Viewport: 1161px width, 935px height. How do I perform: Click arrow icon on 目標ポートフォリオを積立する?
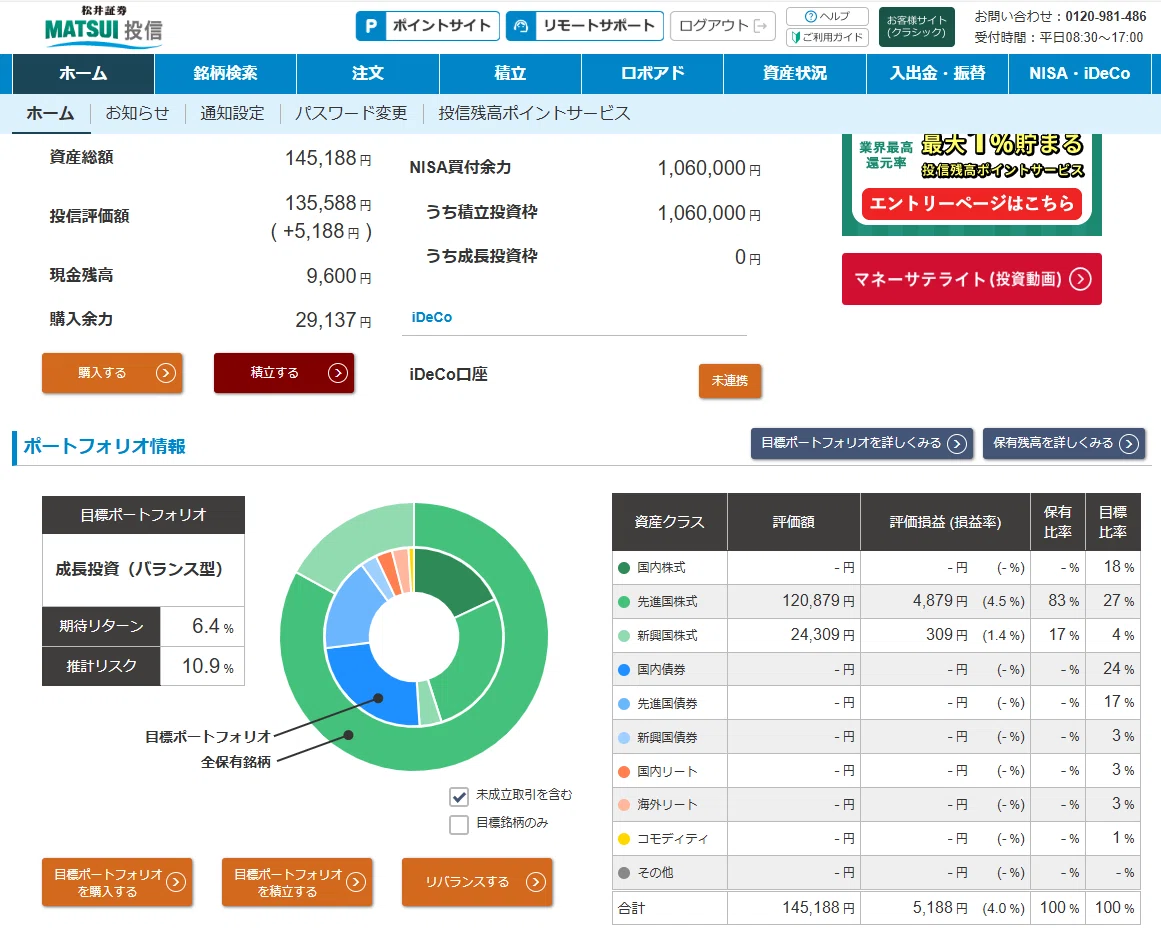356,882
